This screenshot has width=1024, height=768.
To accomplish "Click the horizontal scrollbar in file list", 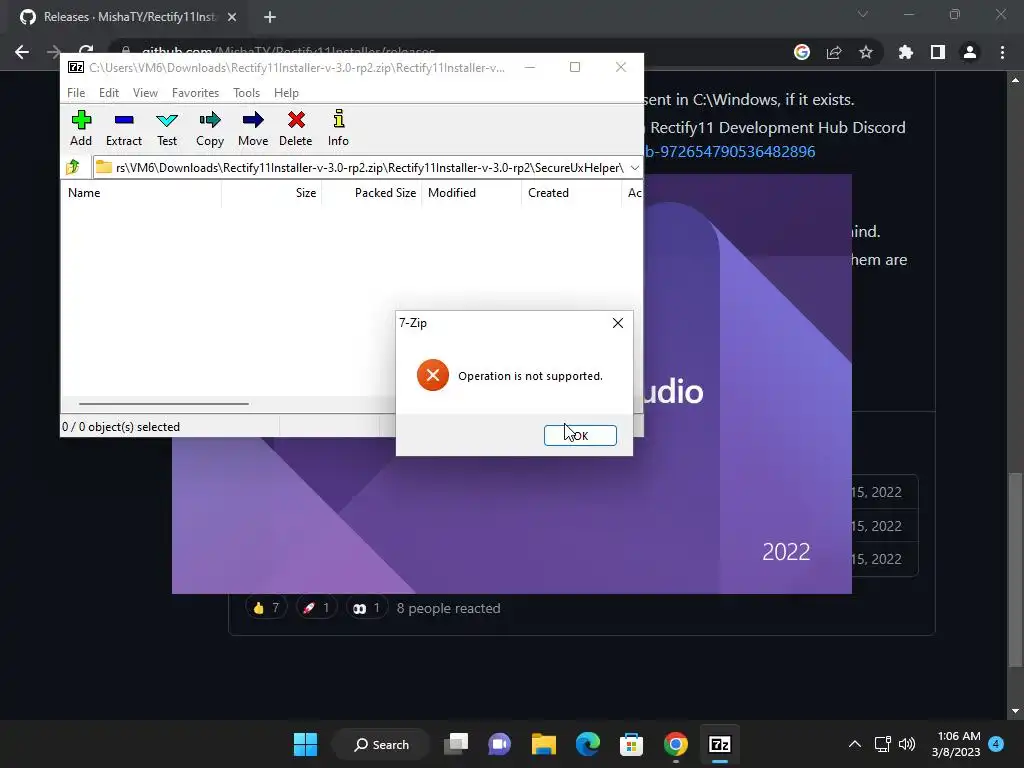I will point(164,404).
